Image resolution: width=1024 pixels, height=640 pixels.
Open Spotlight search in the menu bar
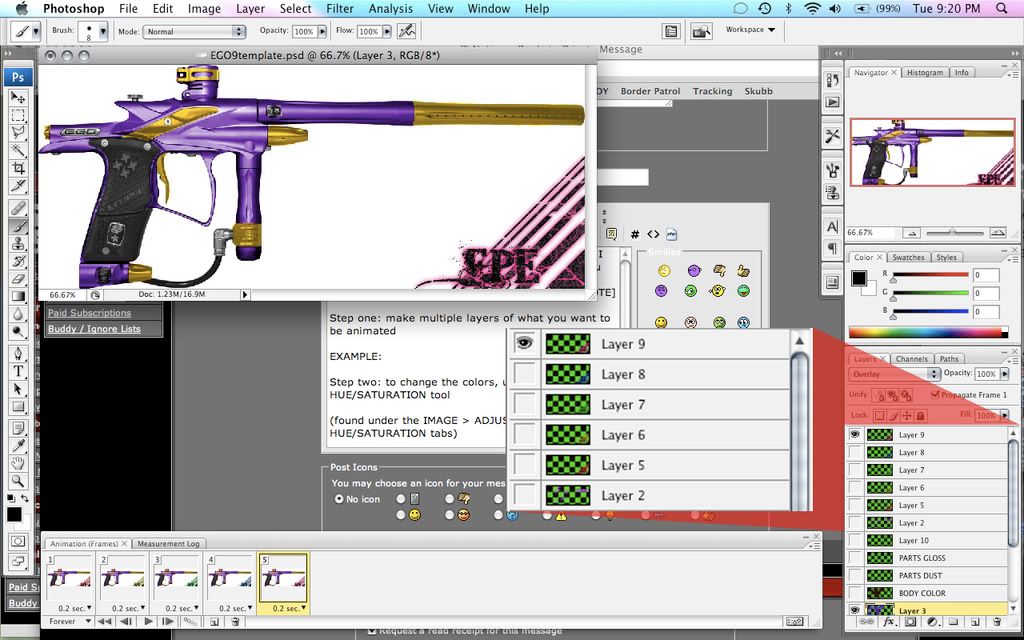(1002, 8)
